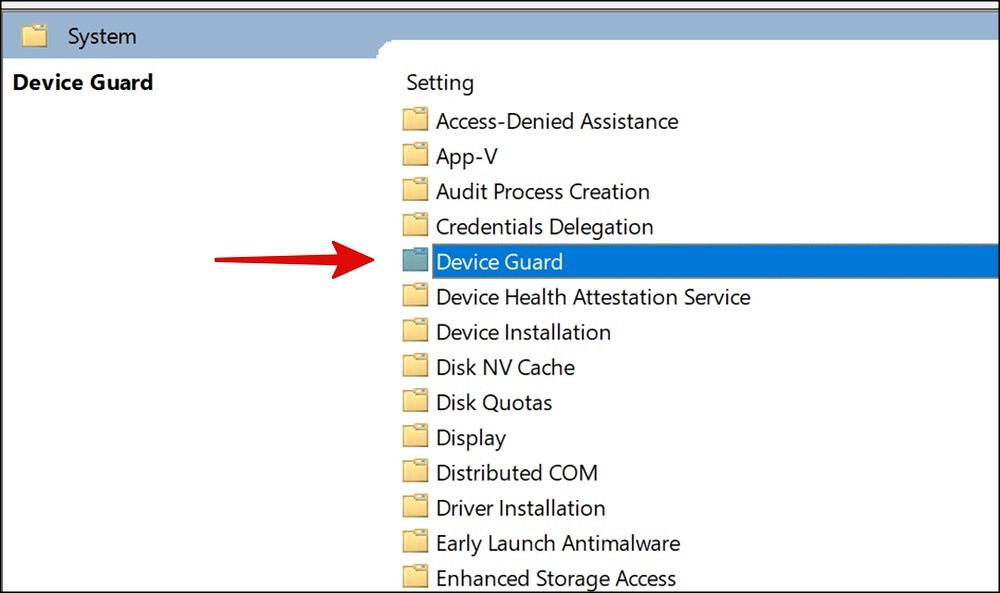
Task: Select the Driver Installation entry
Action: [520, 508]
